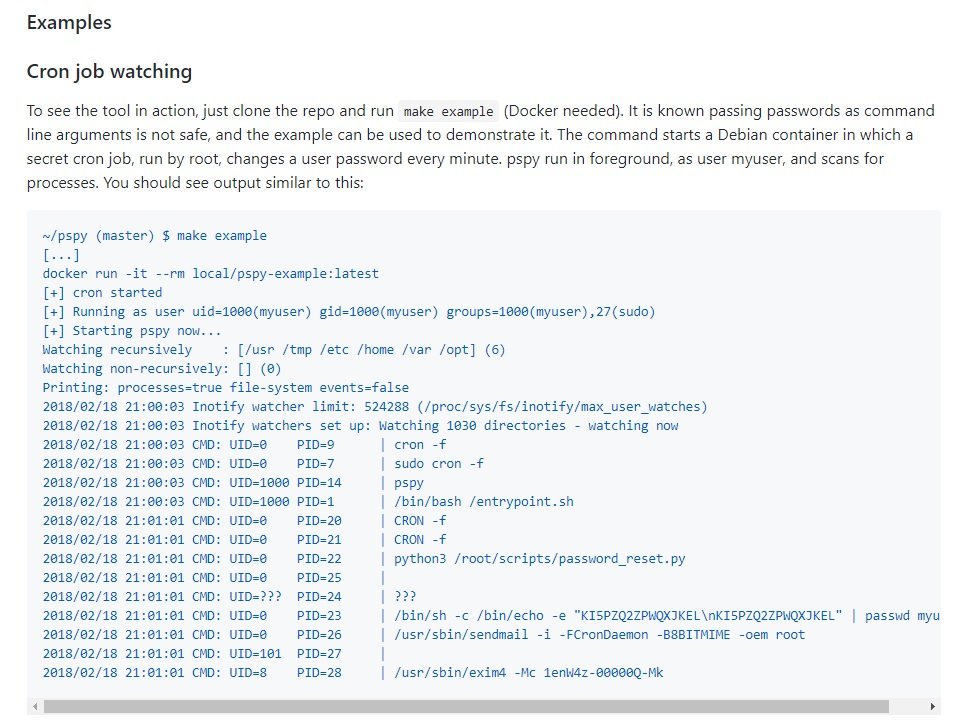Click the Watching recursively line

[274, 349]
